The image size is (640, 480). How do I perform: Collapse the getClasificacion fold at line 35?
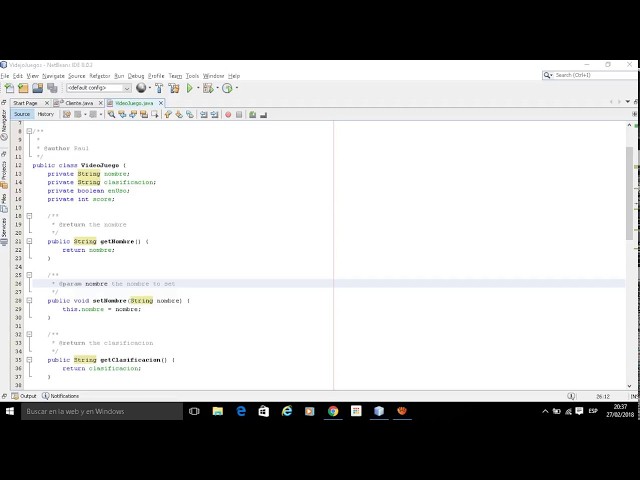29,360
